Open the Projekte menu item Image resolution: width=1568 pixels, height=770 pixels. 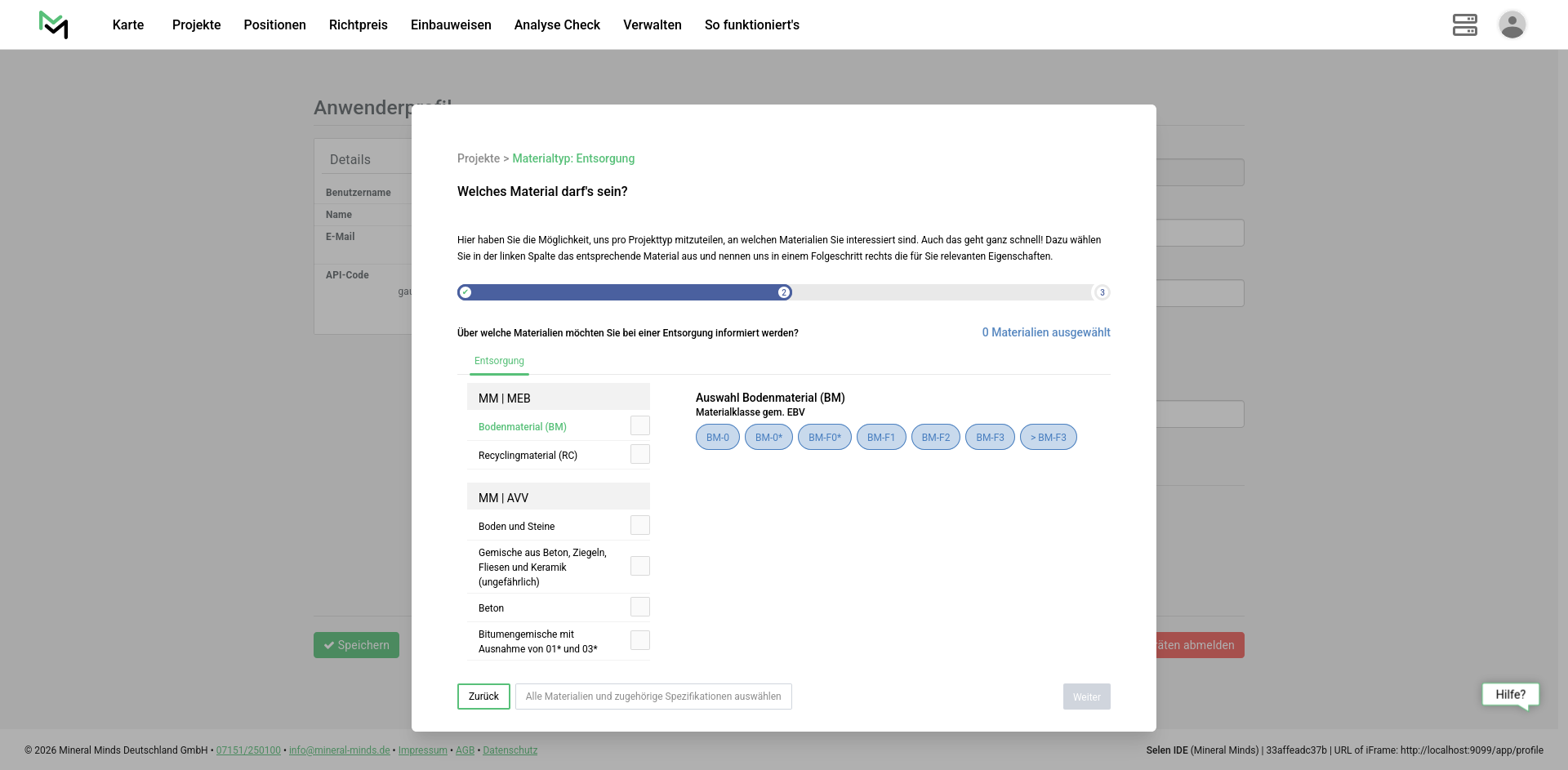(x=196, y=24)
